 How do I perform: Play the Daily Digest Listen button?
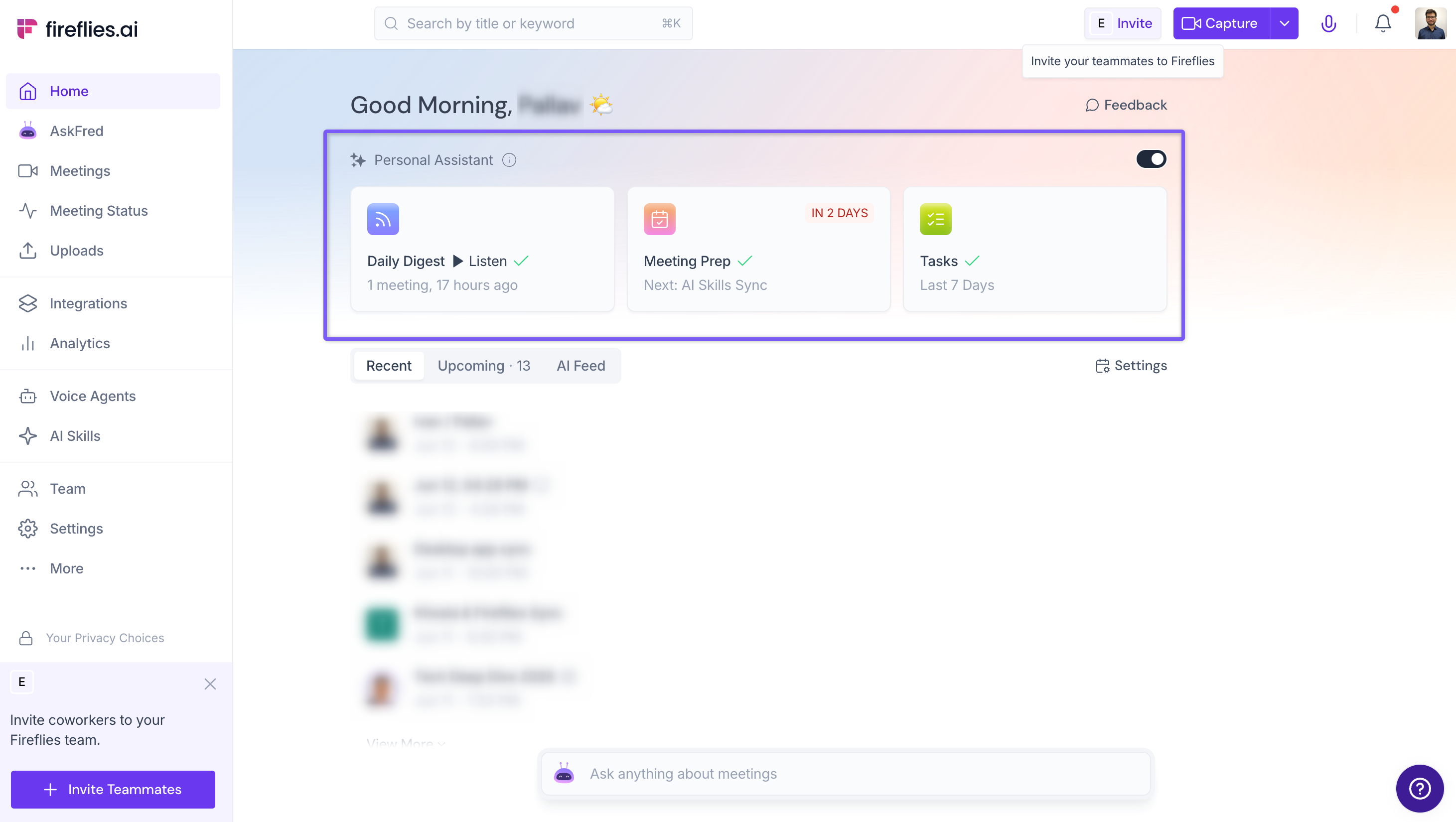[480, 261]
